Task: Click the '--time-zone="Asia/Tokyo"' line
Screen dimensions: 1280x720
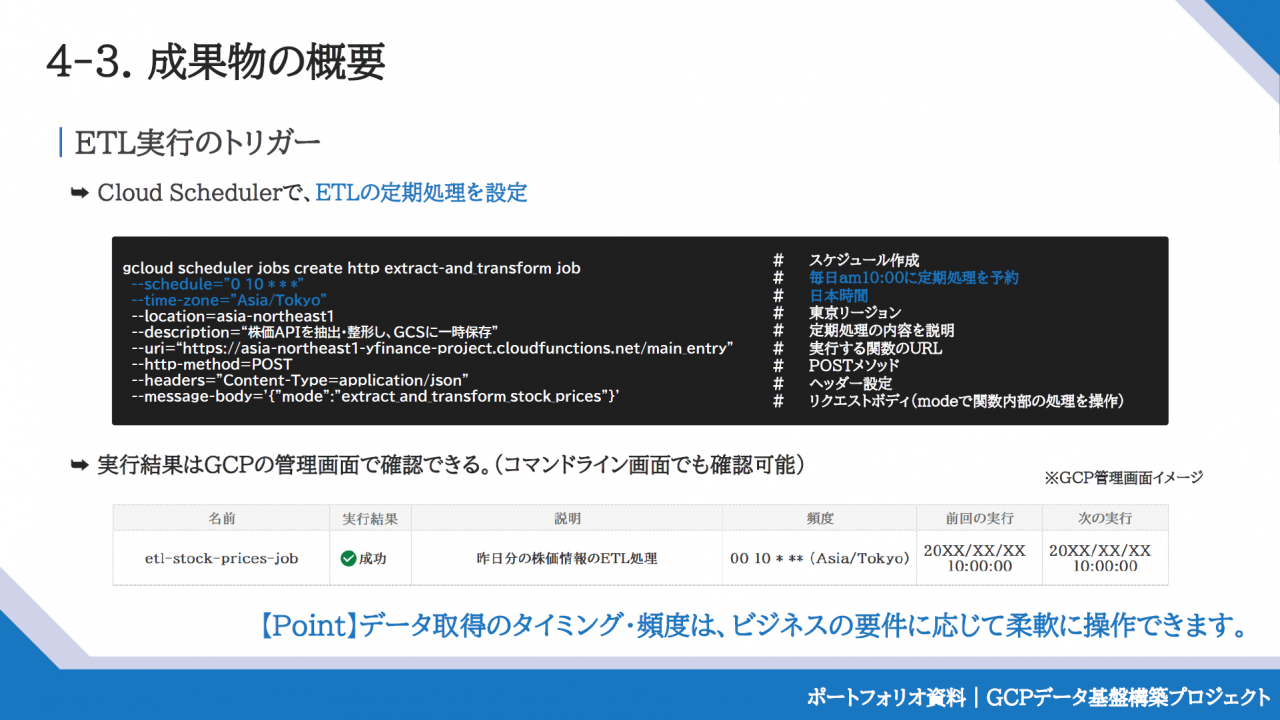Action: point(229,300)
